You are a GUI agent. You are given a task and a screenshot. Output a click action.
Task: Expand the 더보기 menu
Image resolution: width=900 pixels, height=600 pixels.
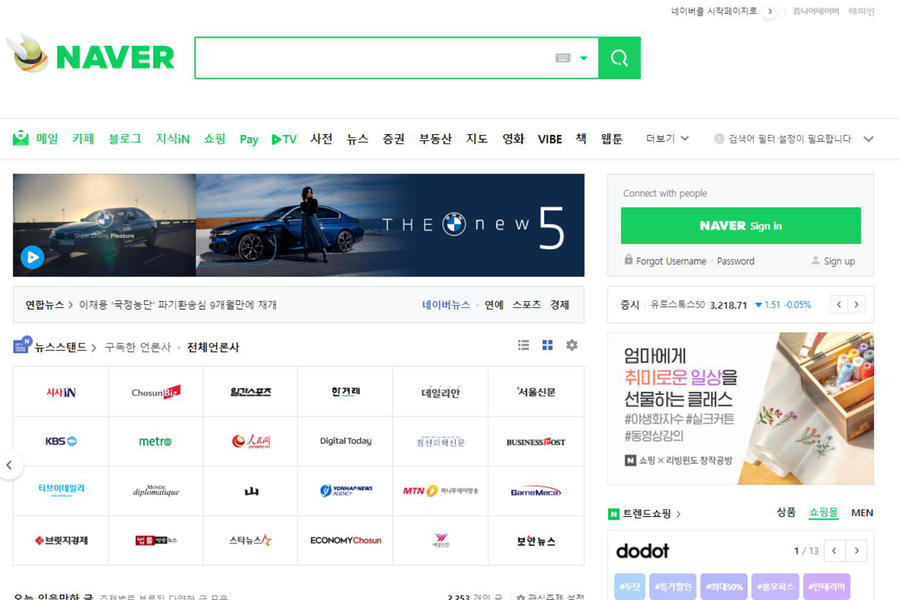coord(667,139)
